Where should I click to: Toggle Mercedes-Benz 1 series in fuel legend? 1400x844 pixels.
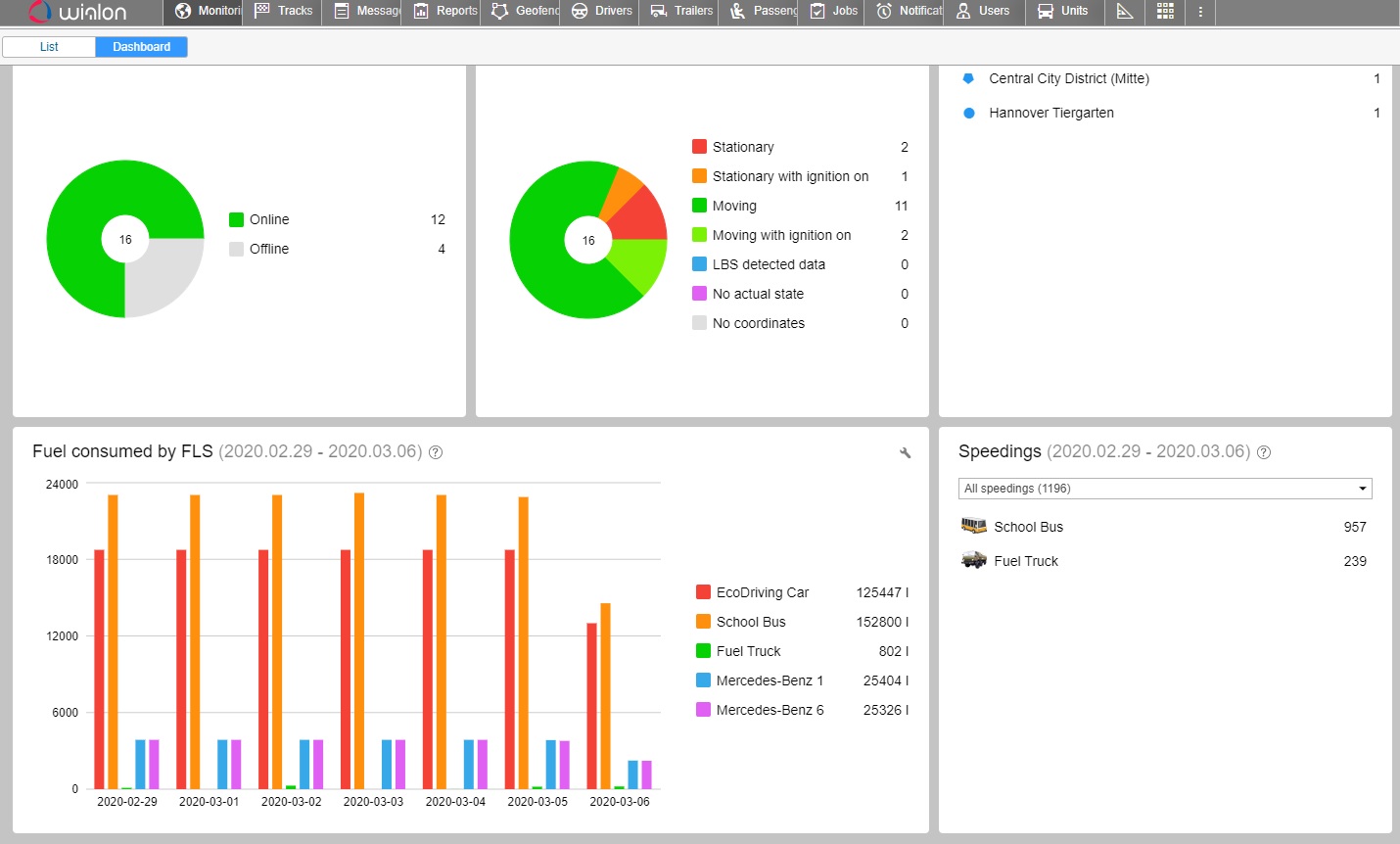pyautogui.click(x=769, y=680)
